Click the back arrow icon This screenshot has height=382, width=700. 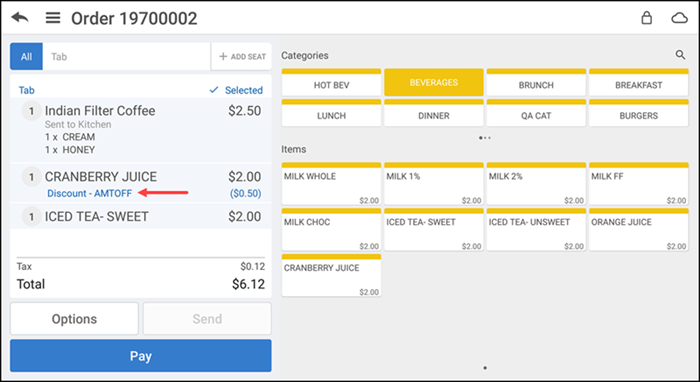(x=20, y=18)
